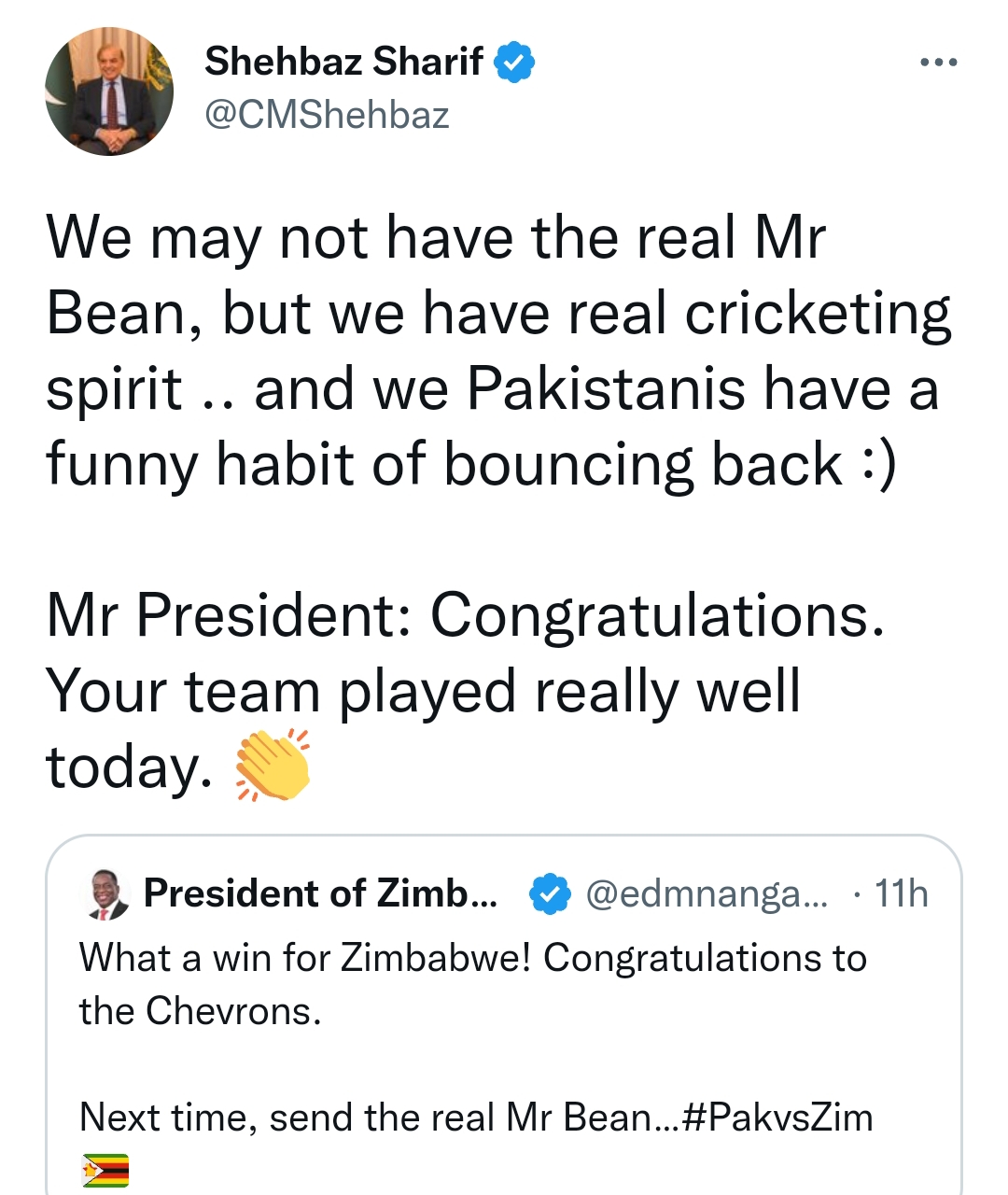
Task: Open the three-dot more options menu
Action: [937, 63]
